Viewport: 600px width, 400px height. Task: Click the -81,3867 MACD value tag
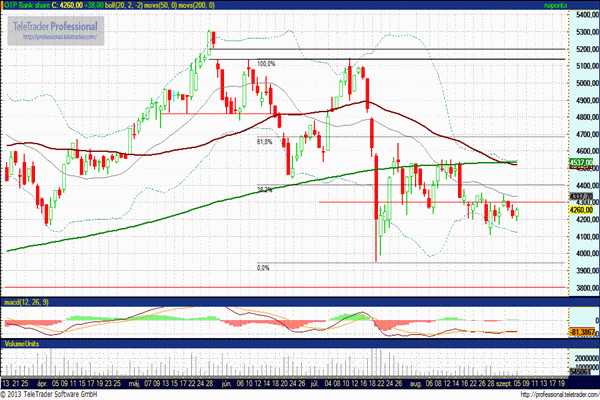click(x=583, y=331)
